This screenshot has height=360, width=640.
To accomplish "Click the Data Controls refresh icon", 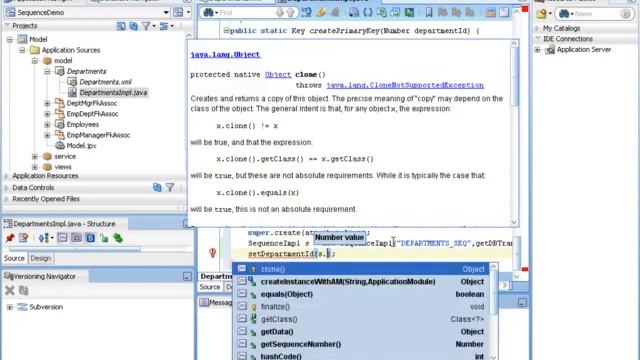I will [x=157, y=187].
